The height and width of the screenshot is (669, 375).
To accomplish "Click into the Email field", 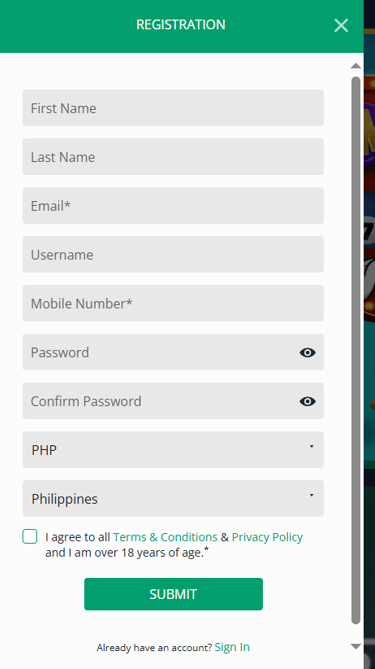I will tap(173, 206).
